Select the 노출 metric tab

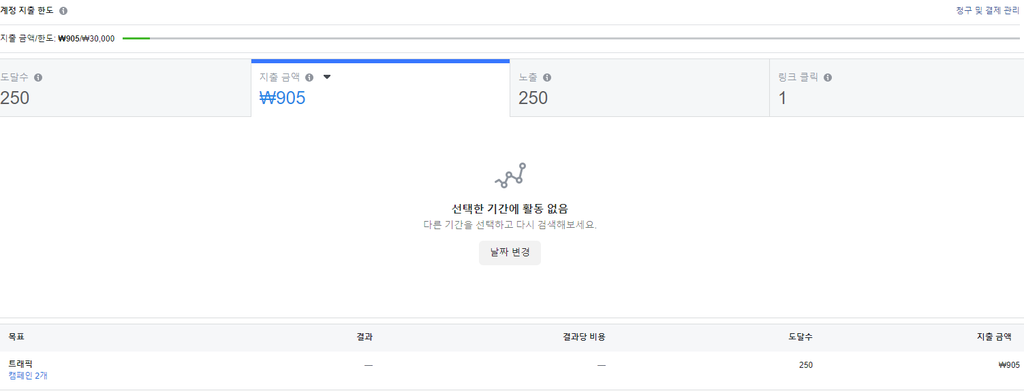click(x=639, y=88)
